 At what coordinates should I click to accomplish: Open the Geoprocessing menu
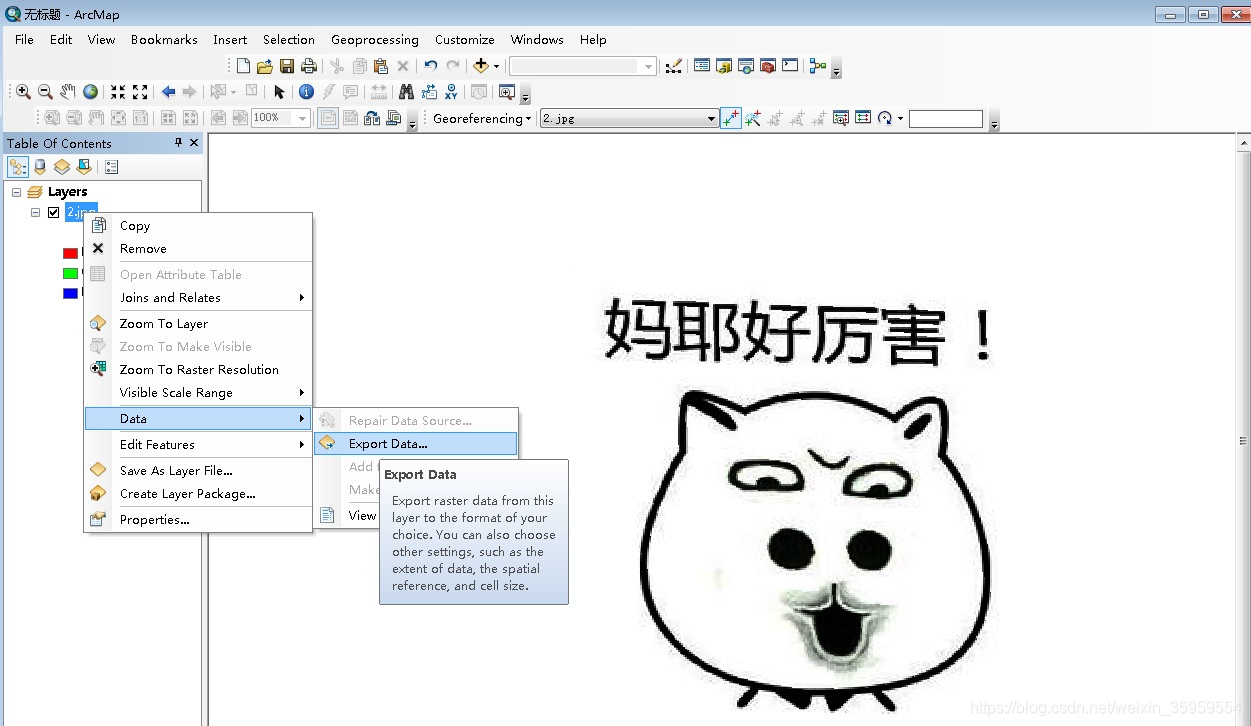(375, 39)
